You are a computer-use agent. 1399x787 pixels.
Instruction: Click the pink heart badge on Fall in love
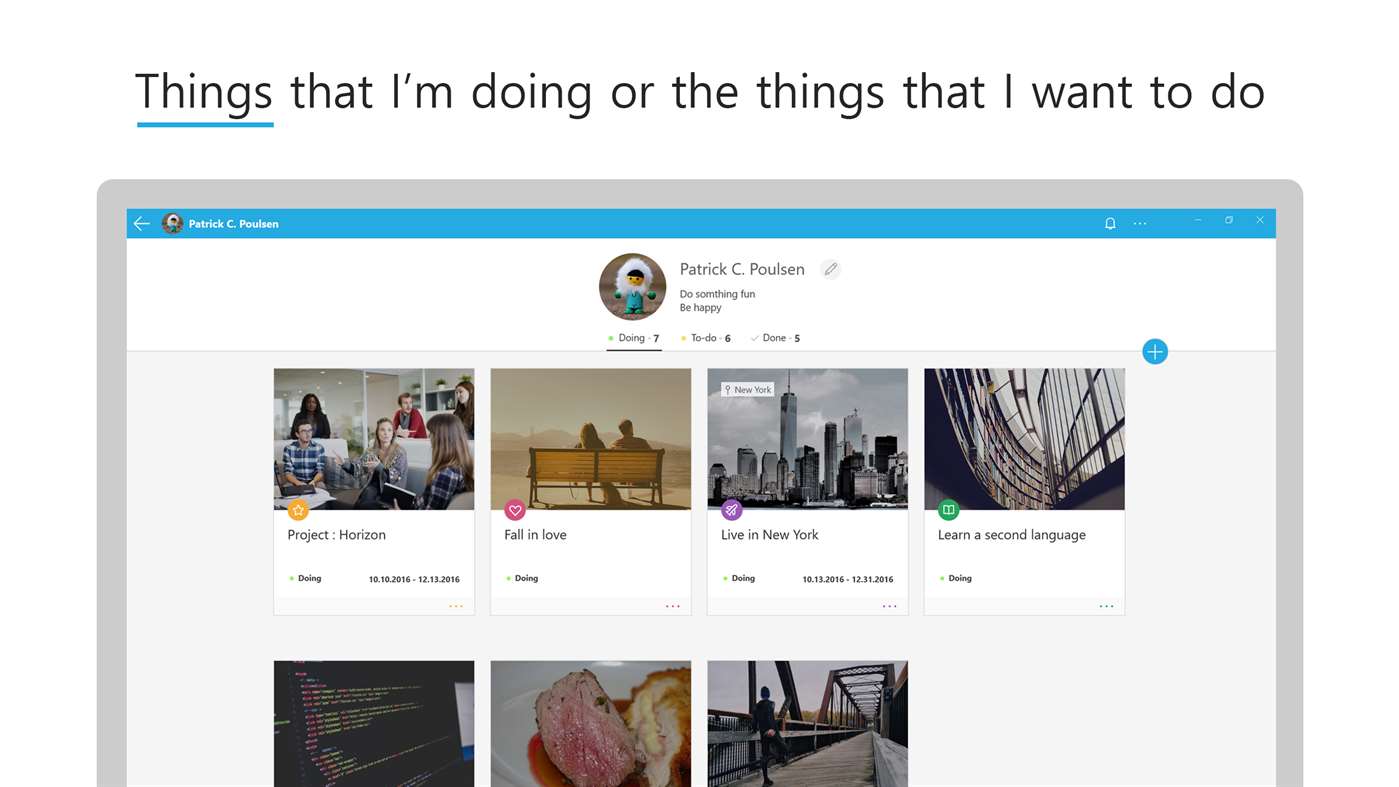[515, 510]
